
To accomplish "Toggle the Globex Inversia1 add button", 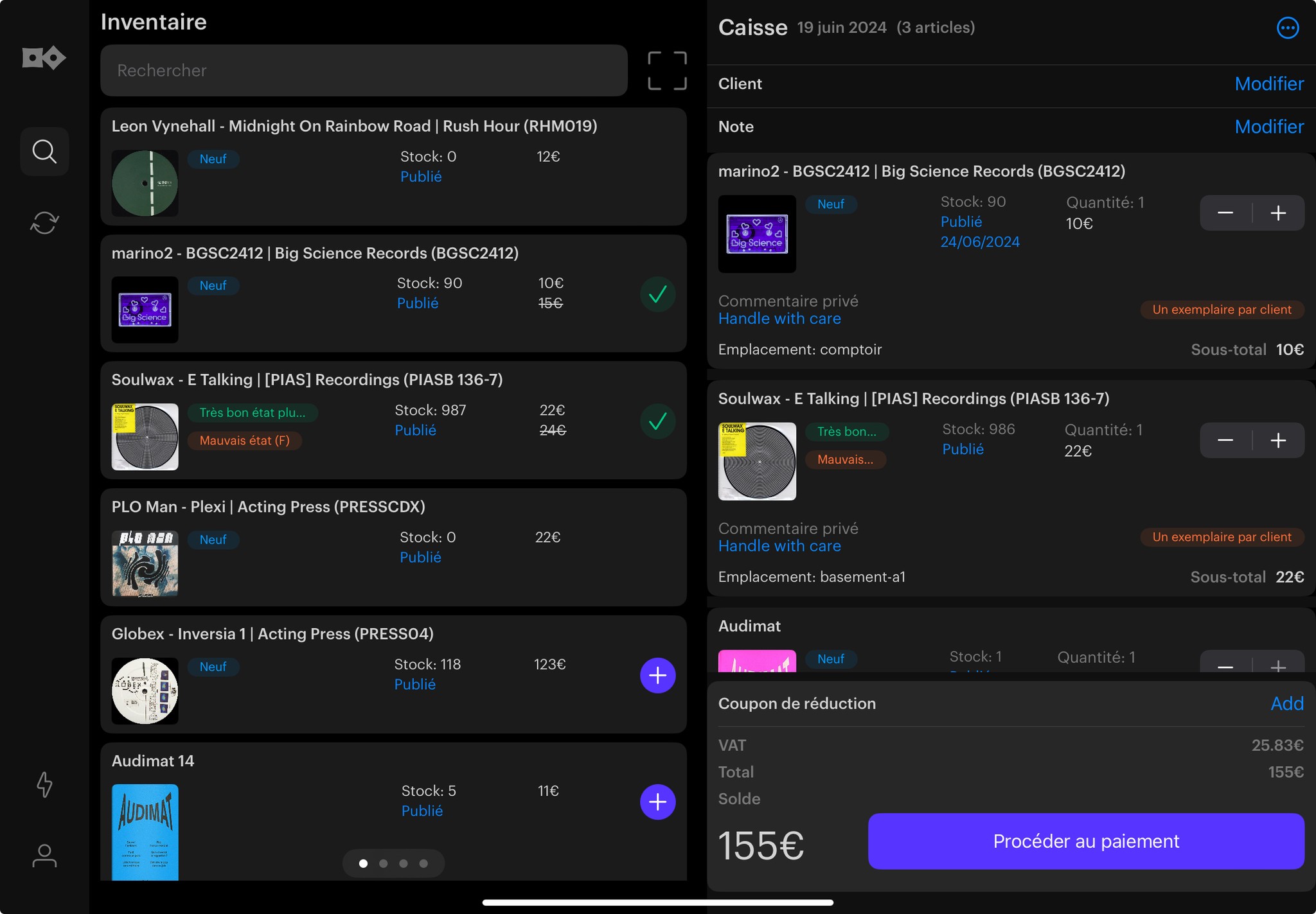I will pyautogui.click(x=657, y=675).
